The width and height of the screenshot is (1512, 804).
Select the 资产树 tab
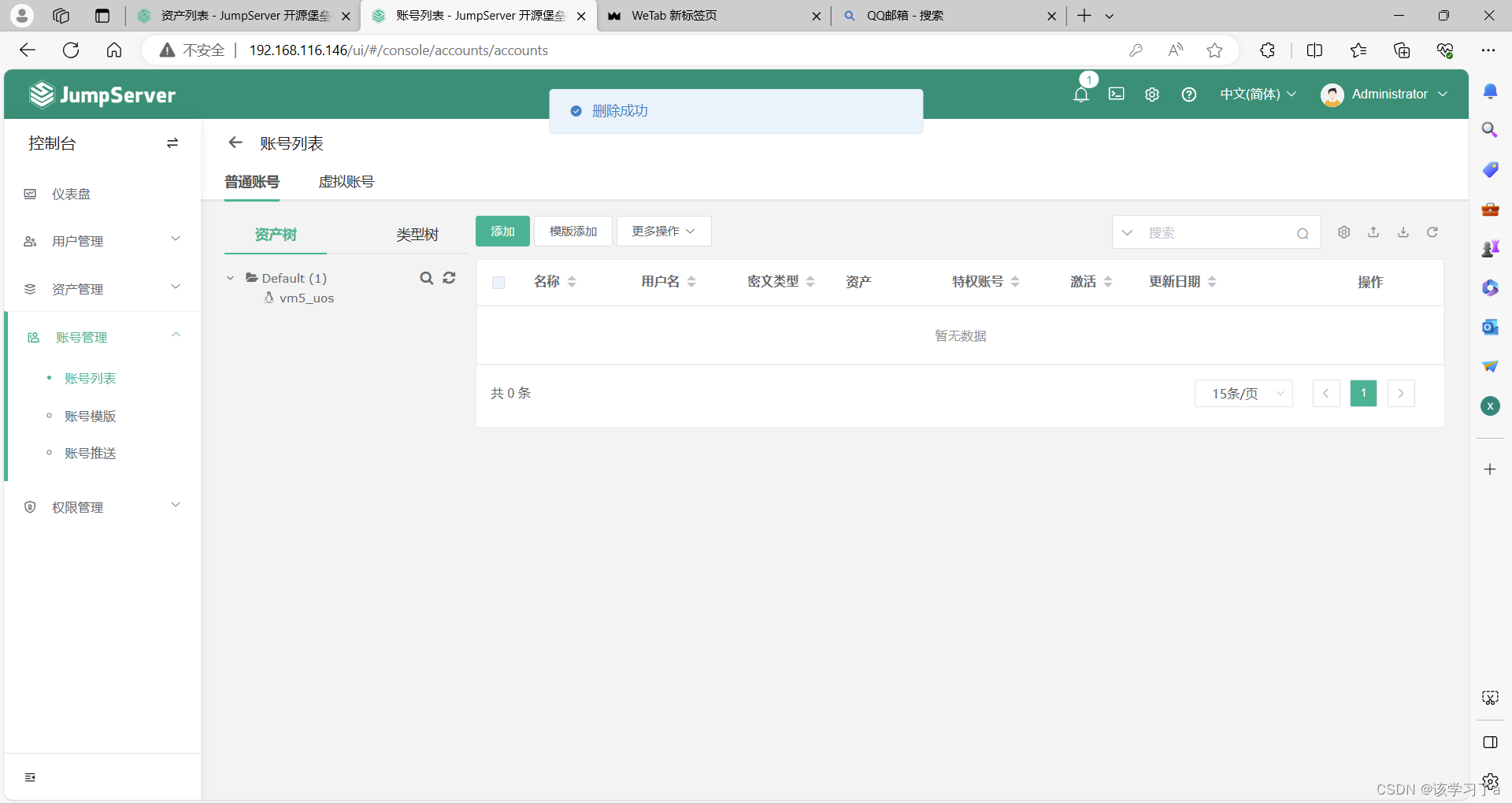coord(276,235)
